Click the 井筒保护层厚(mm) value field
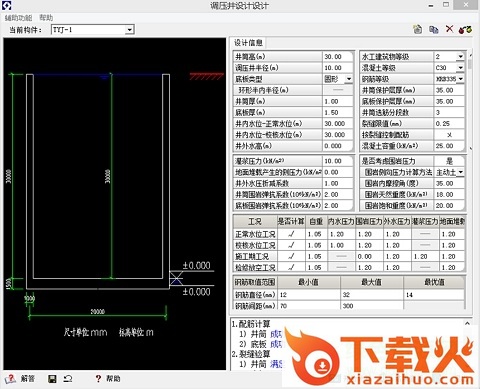The width and height of the screenshot is (480, 389). [x=449, y=90]
